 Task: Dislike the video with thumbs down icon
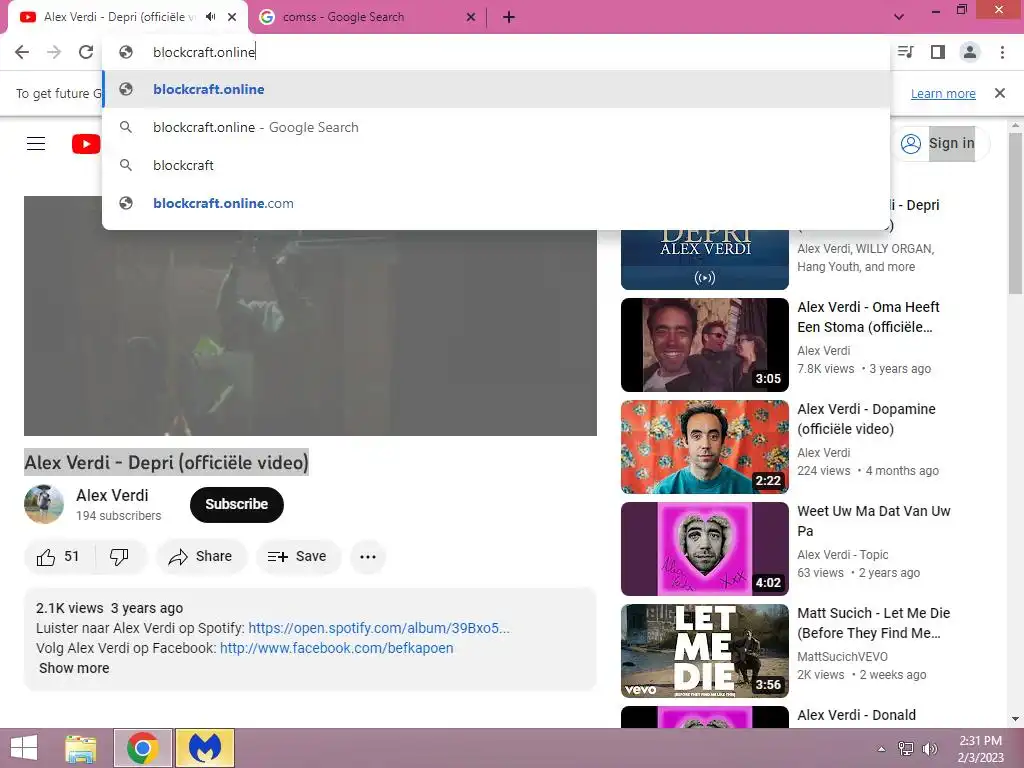(120, 556)
